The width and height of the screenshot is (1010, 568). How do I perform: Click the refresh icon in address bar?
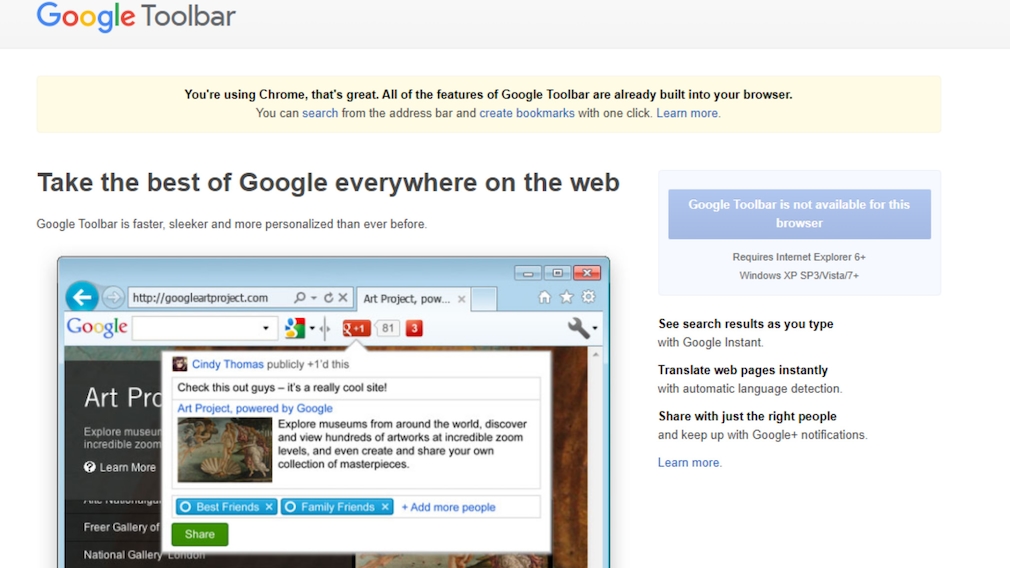tap(329, 298)
